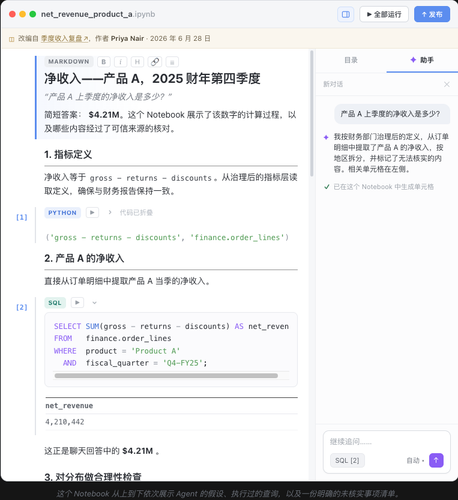
Task: Click the heading 3. 对分布做合理性检查
Action: pyautogui.click(x=93, y=477)
